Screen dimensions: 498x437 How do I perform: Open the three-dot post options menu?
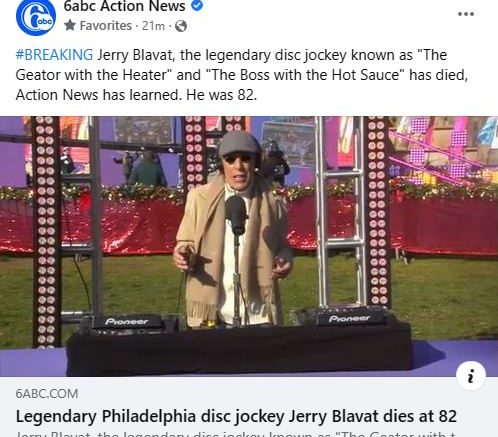coord(466,14)
